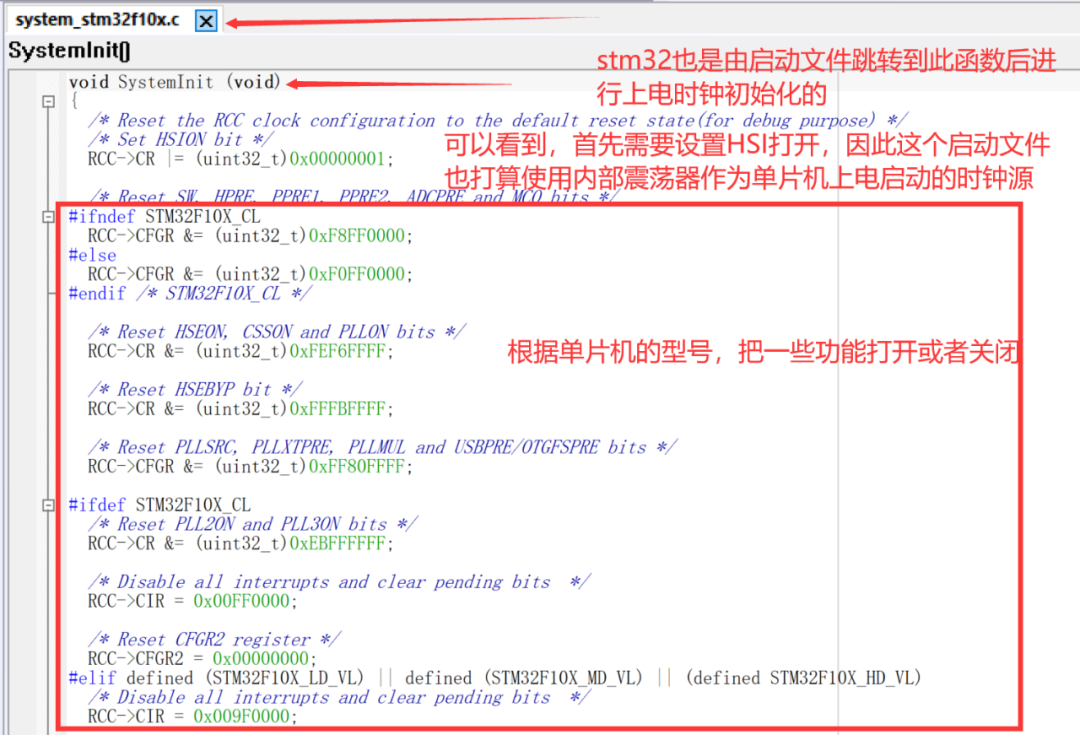The height and width of the screenshot is (735, 1080).
Task: Click the #else preprocessor directive
Action: 92,255
